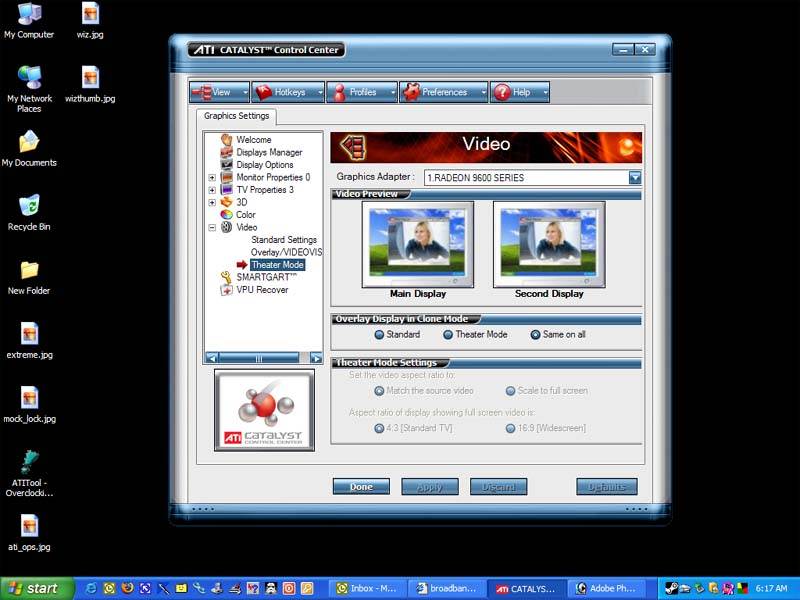The image size is (800, 600).
Task: Open the VPU Recover icon
Action: (226, 290)
